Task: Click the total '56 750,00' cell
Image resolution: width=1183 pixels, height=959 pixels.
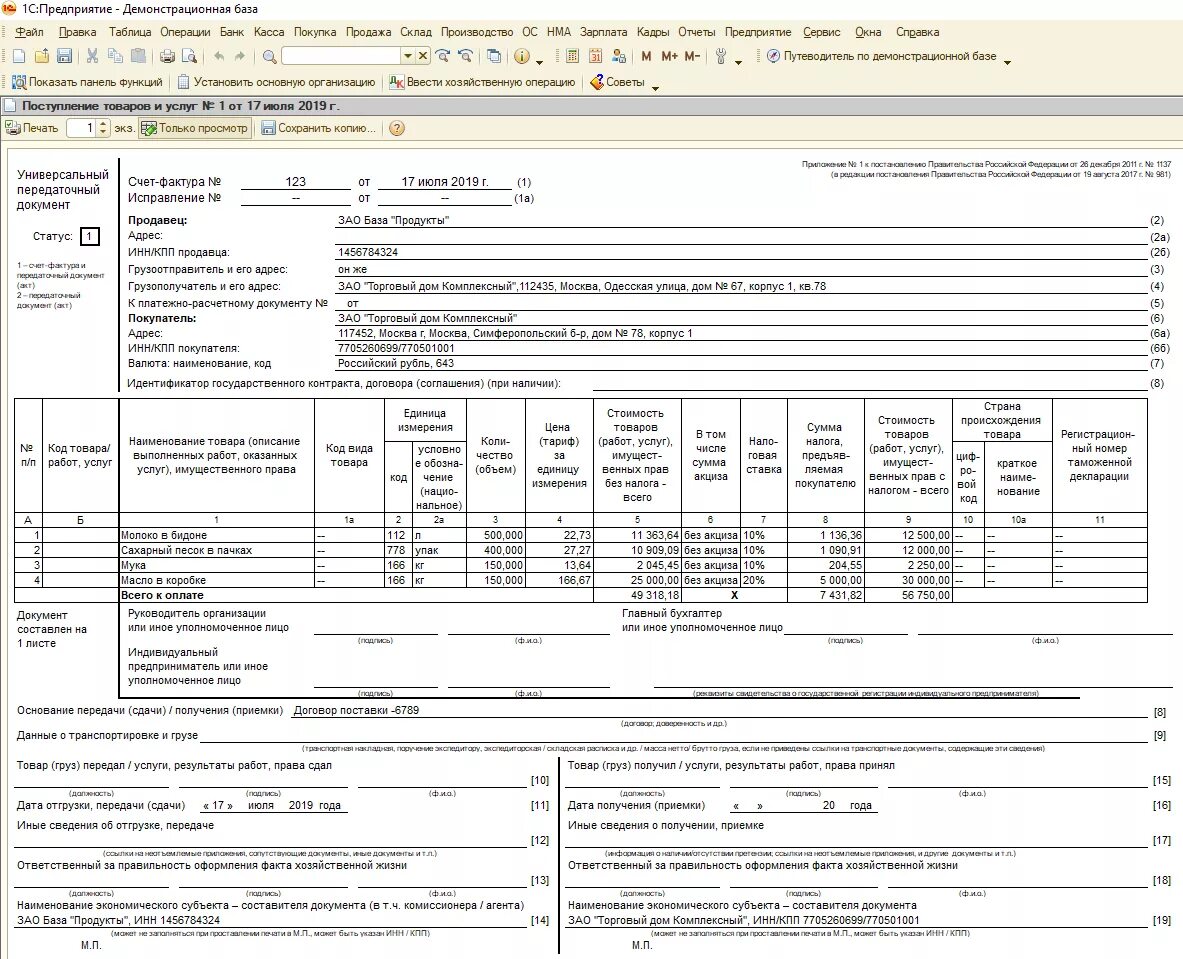Action: click(x=908, y=595)
